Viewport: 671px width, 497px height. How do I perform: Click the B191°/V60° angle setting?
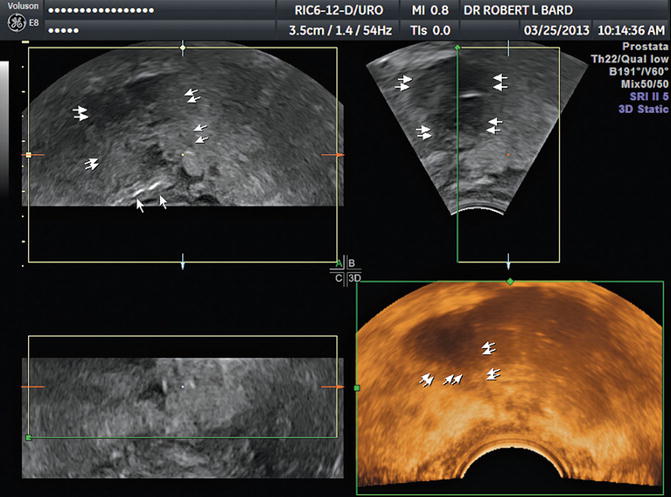pyautogui.click(x=638, y=71)
